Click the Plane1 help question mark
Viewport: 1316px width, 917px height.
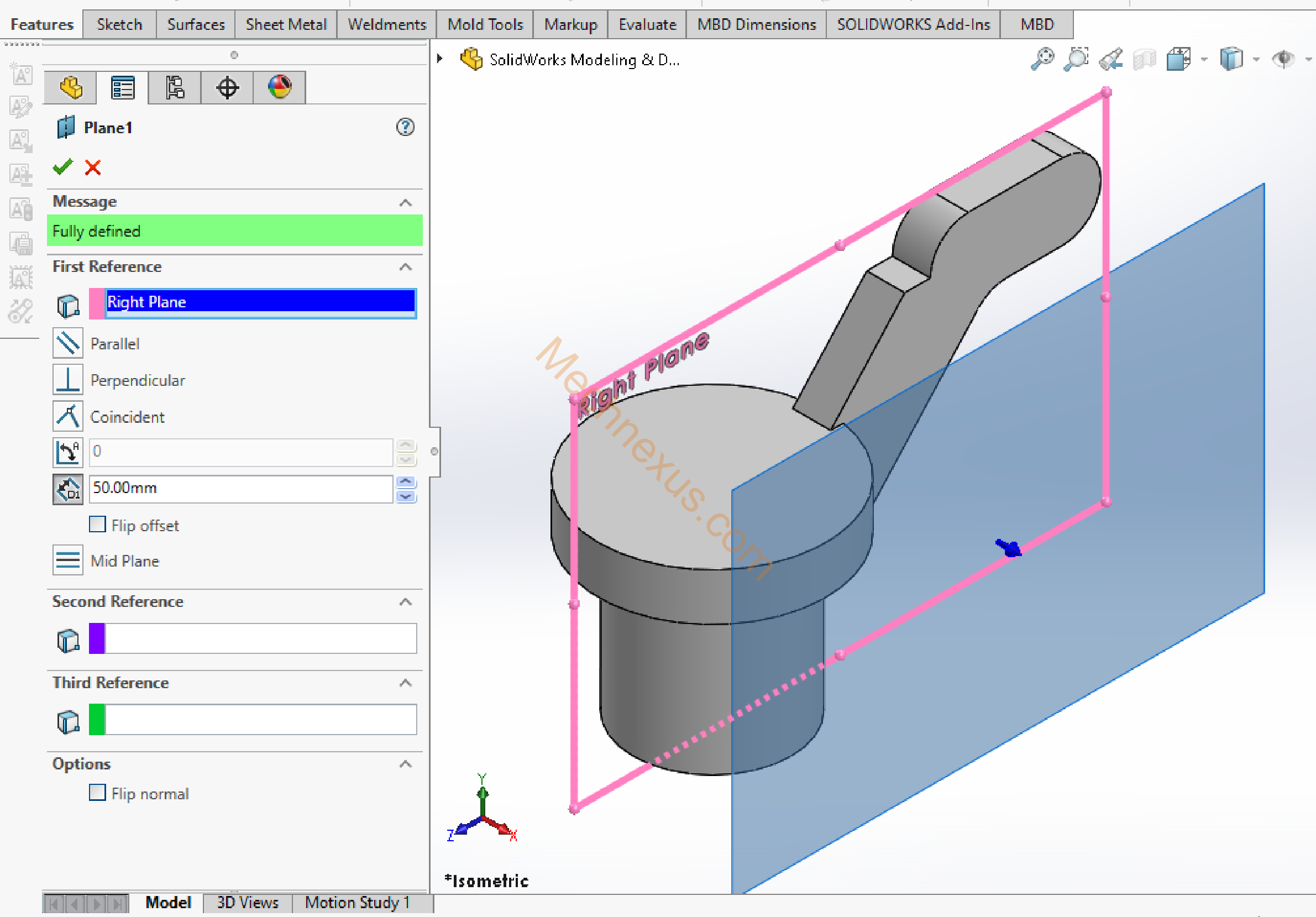tap(405, 127)
